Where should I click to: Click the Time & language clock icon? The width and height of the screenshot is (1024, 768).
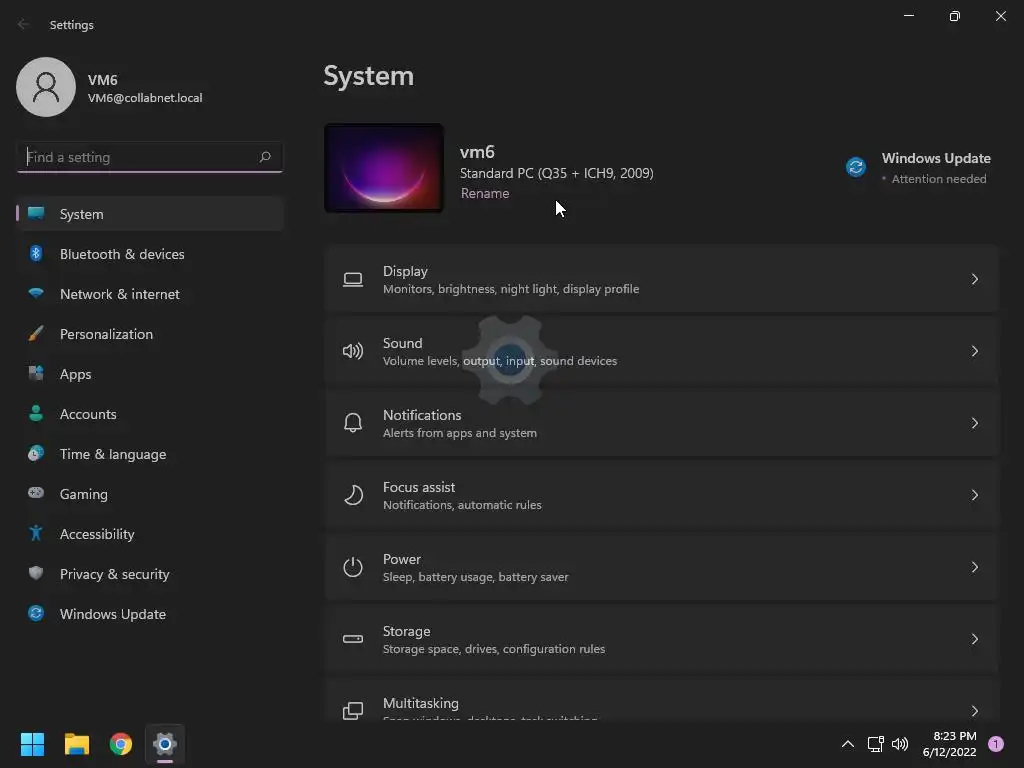36,453
